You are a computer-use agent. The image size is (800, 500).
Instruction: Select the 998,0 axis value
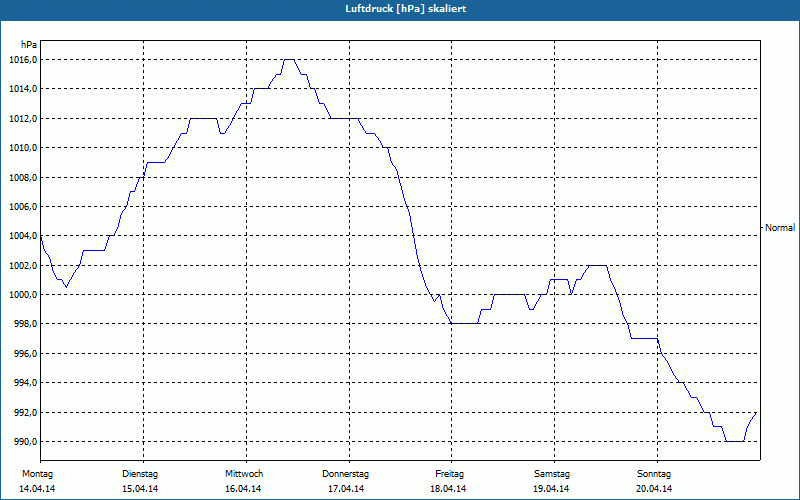pyautogui.click(x=25, y=324)
